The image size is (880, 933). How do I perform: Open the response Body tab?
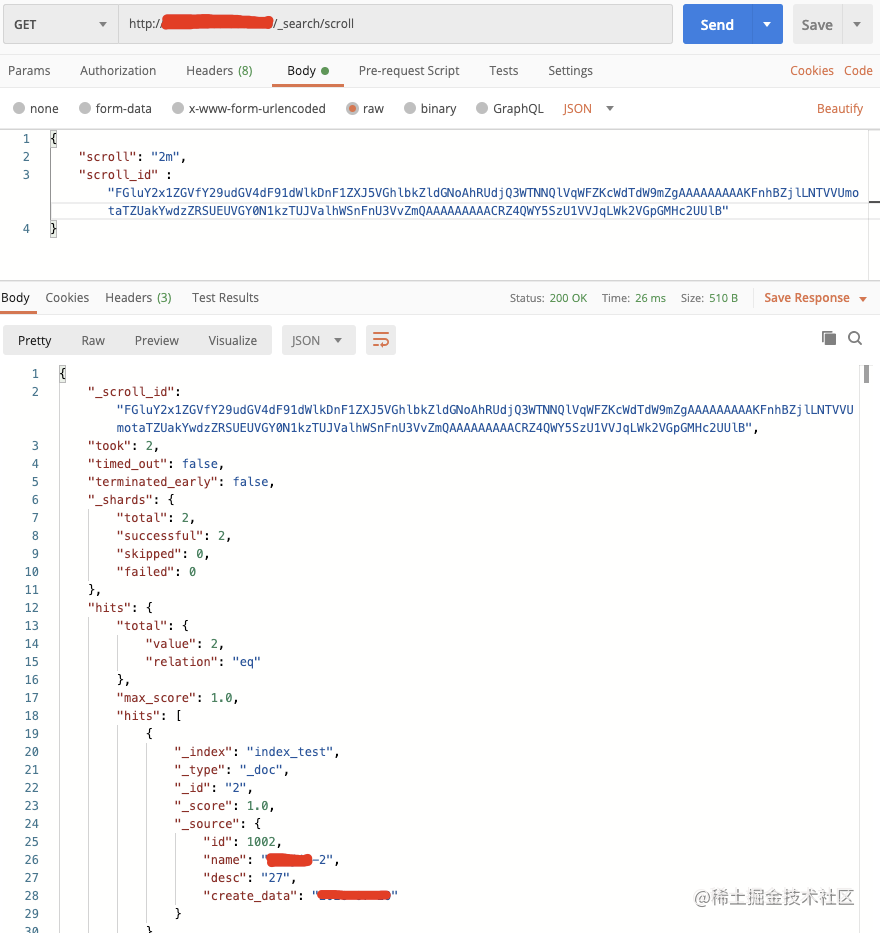point(15,298)
